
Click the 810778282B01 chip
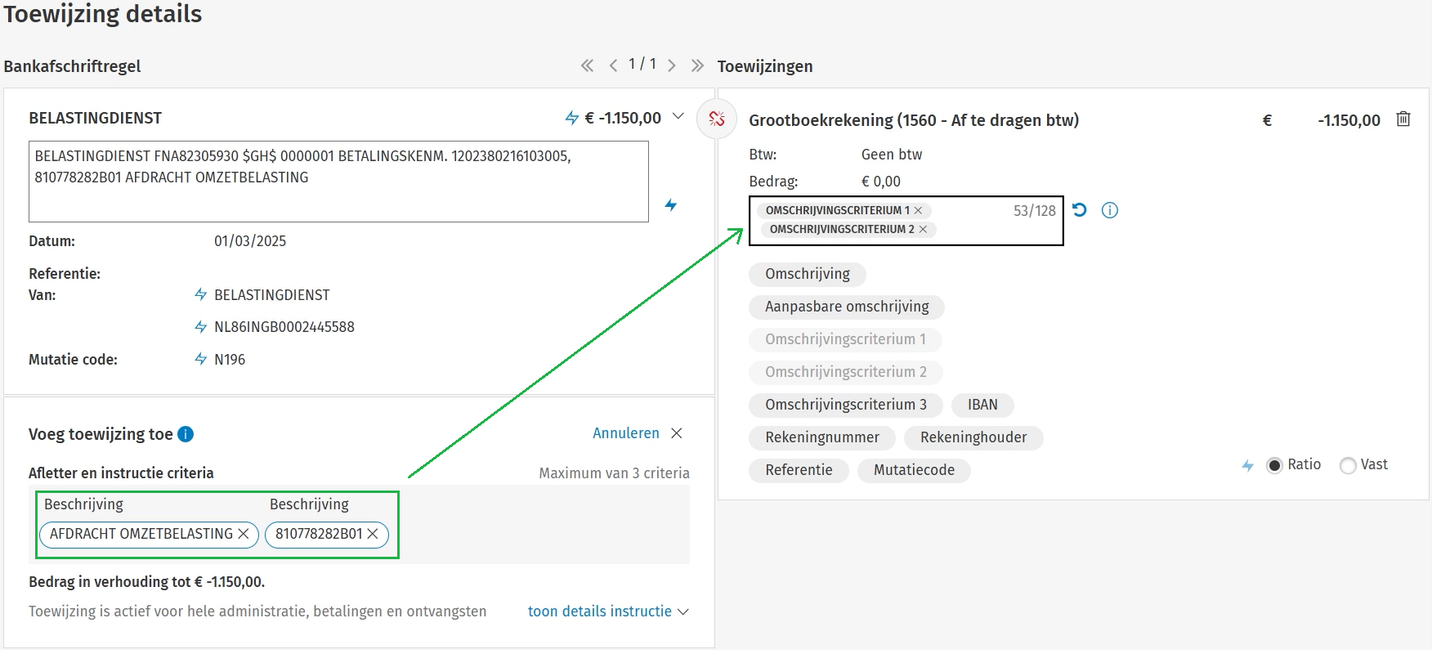pyautogui.click(x=326, y=534)
